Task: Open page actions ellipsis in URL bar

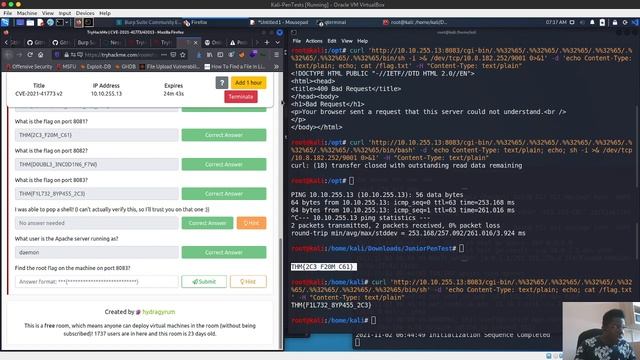Action: (x=164, y=55)
